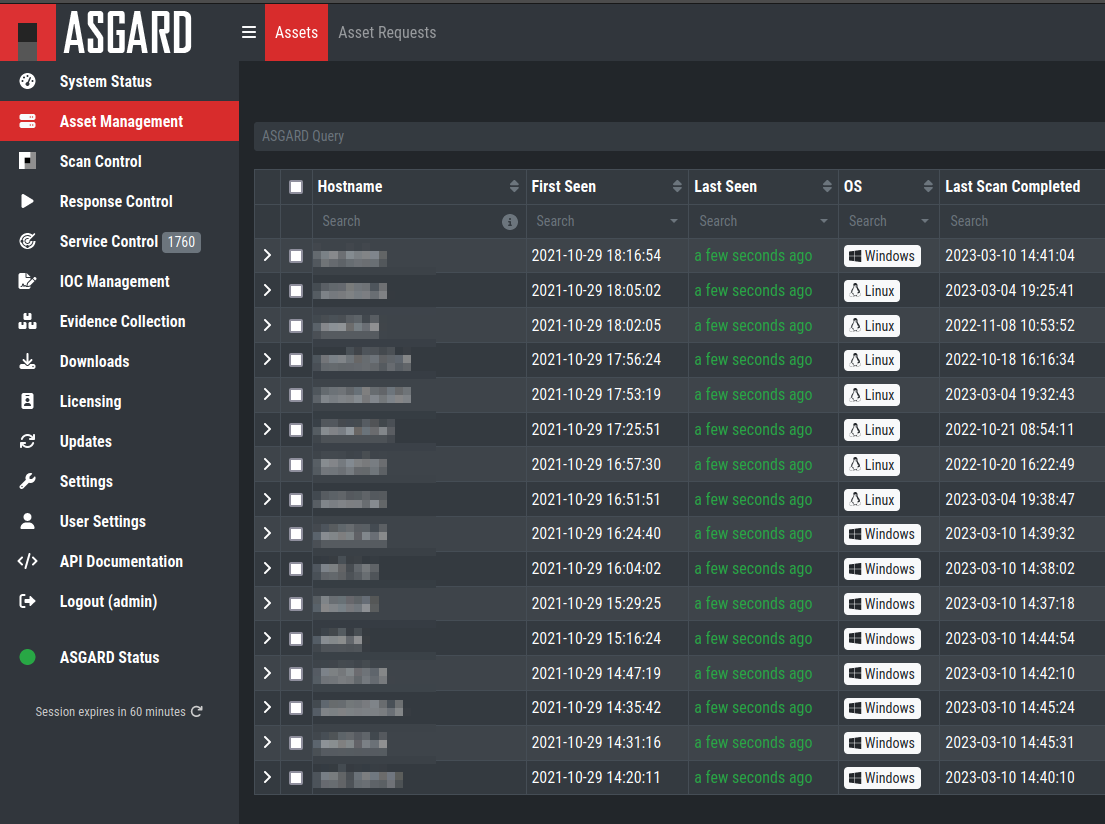Focus the Hostname search field
Screen dimensions: 1105x824
pyautogui.click(x=409, y=221)
